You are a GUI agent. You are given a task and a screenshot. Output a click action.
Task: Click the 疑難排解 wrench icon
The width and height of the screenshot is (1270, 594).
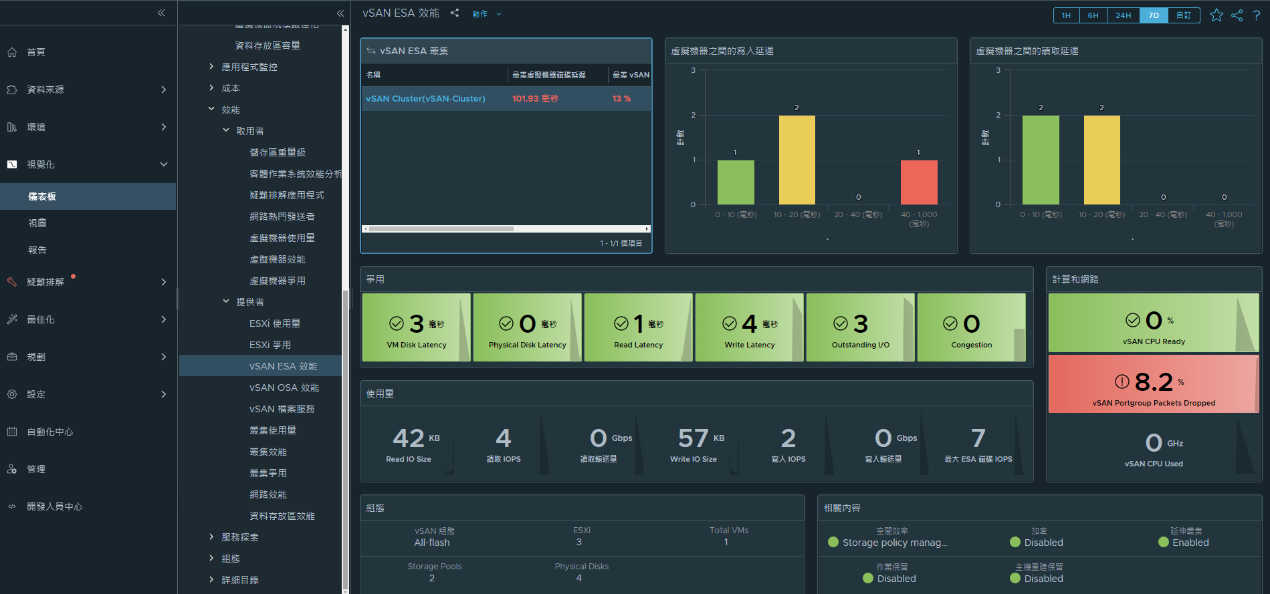pos(12,282)
